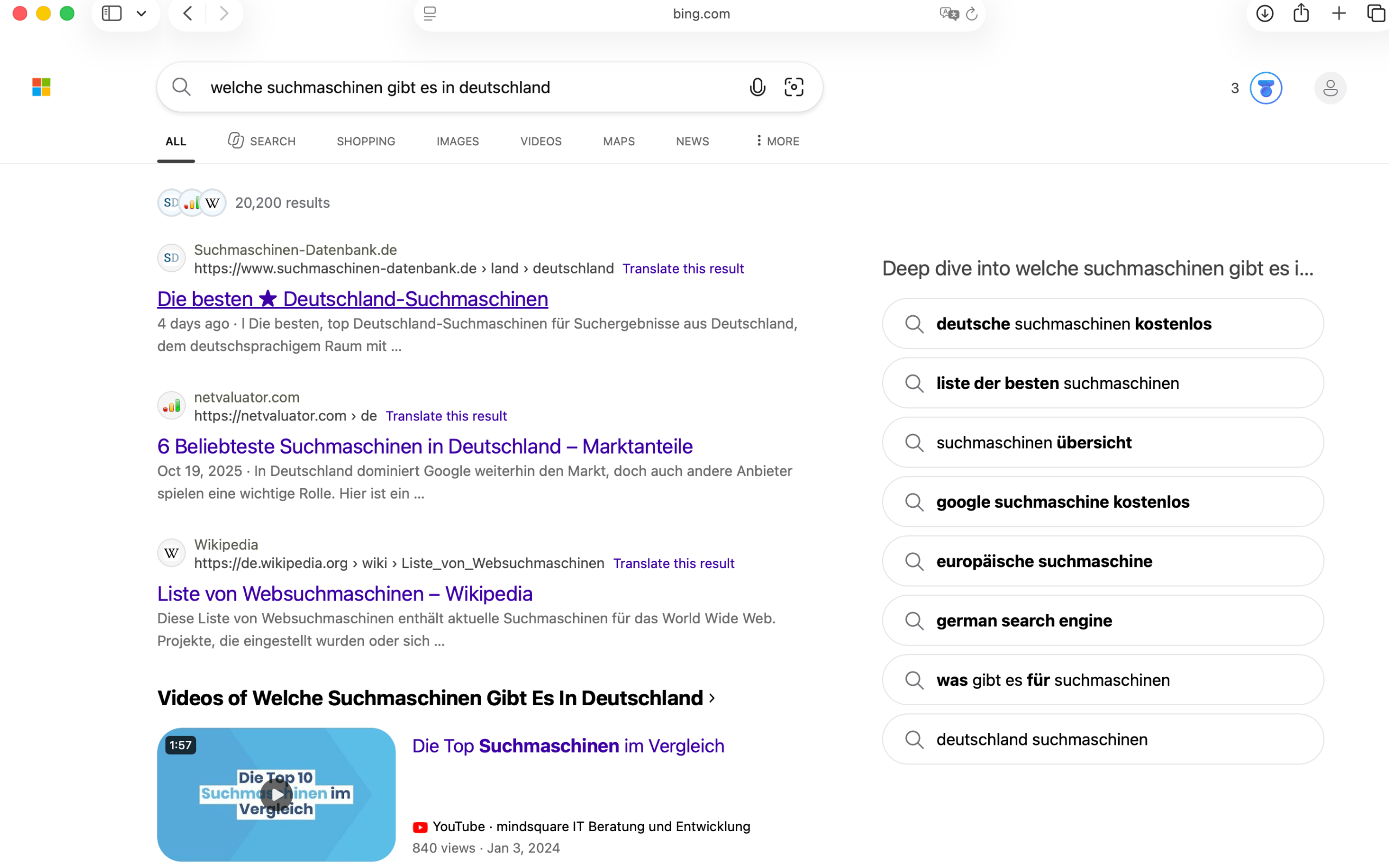Switch to the IMAGES tab

pos(457,141)
